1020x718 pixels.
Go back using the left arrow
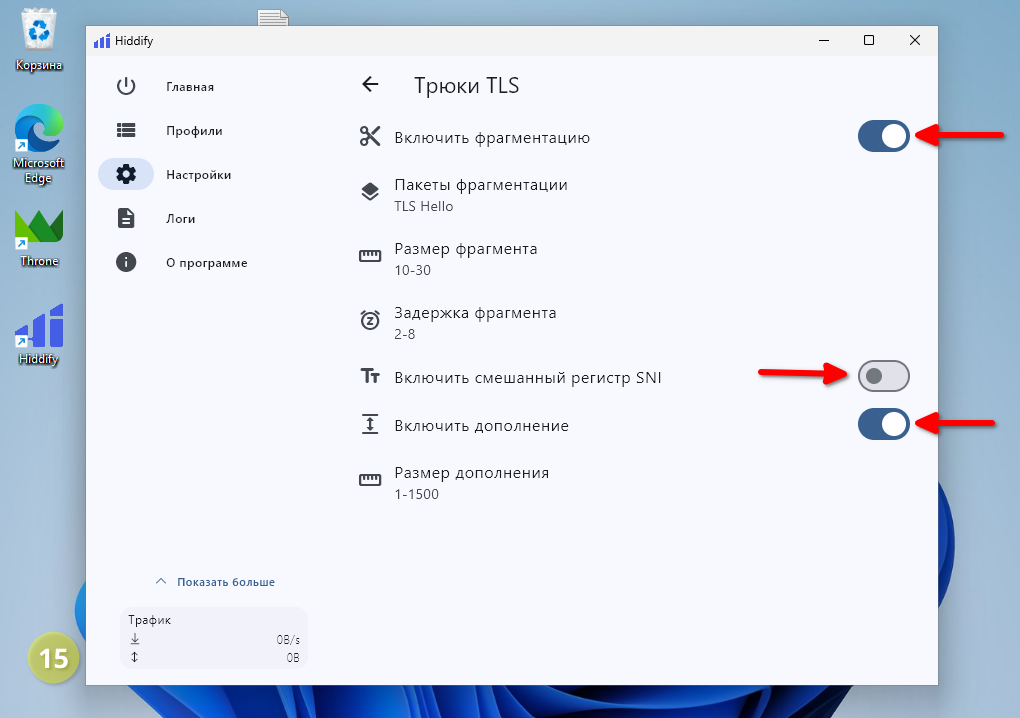370,84
